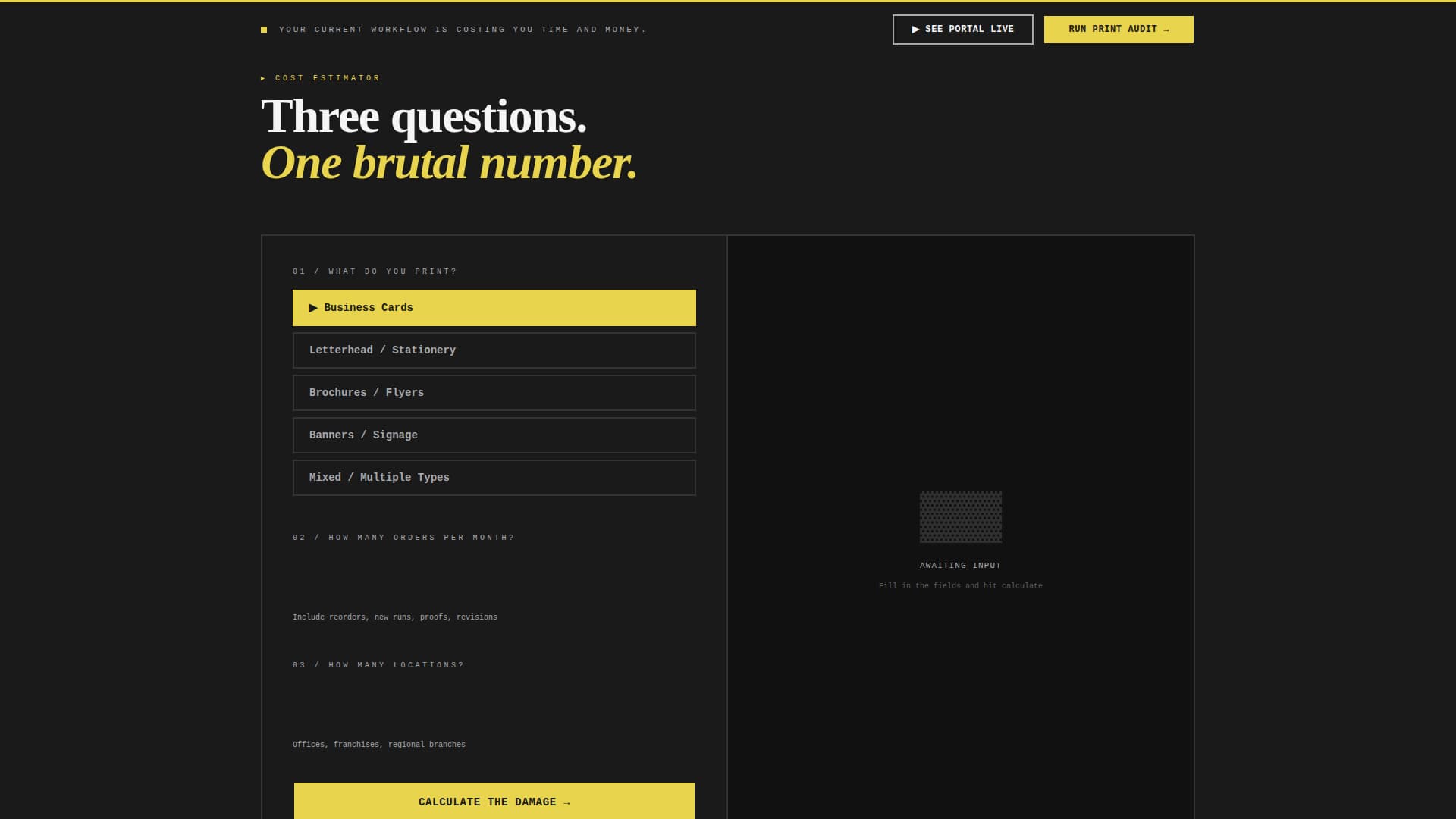Open the RUN PRINT AUDIT link
1456x819 pixels.
click(1119, 30)
